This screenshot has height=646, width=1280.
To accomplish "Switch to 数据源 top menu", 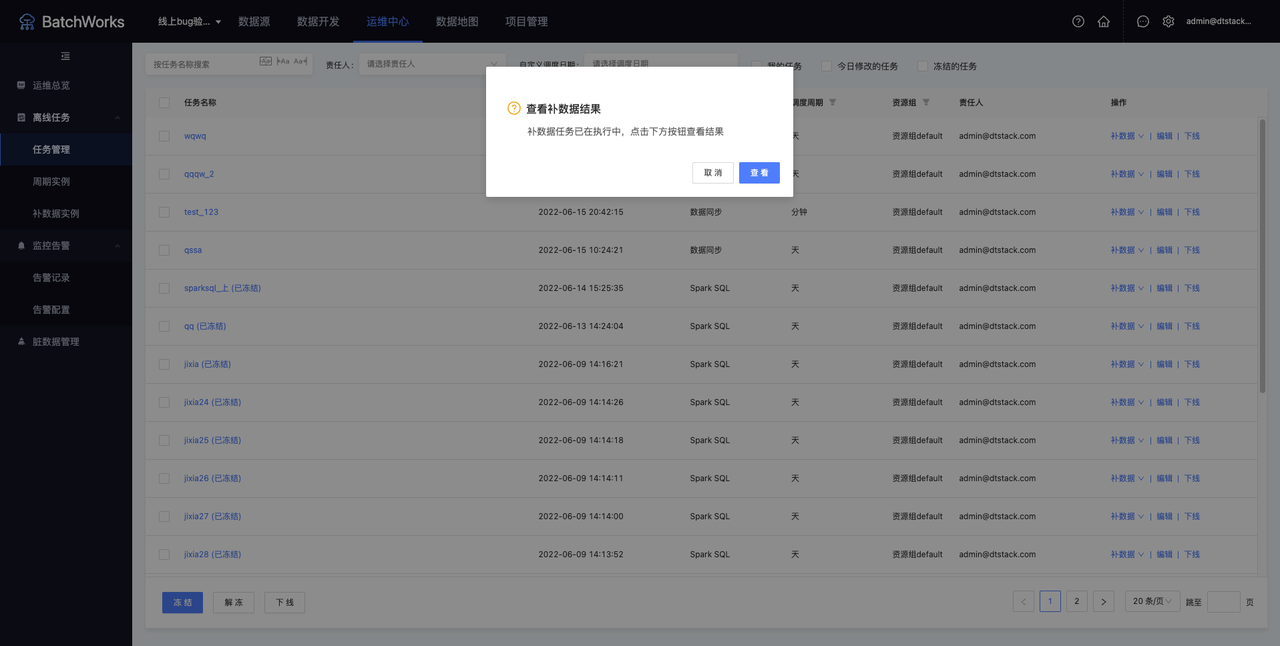I will click(x=254, y=21).
